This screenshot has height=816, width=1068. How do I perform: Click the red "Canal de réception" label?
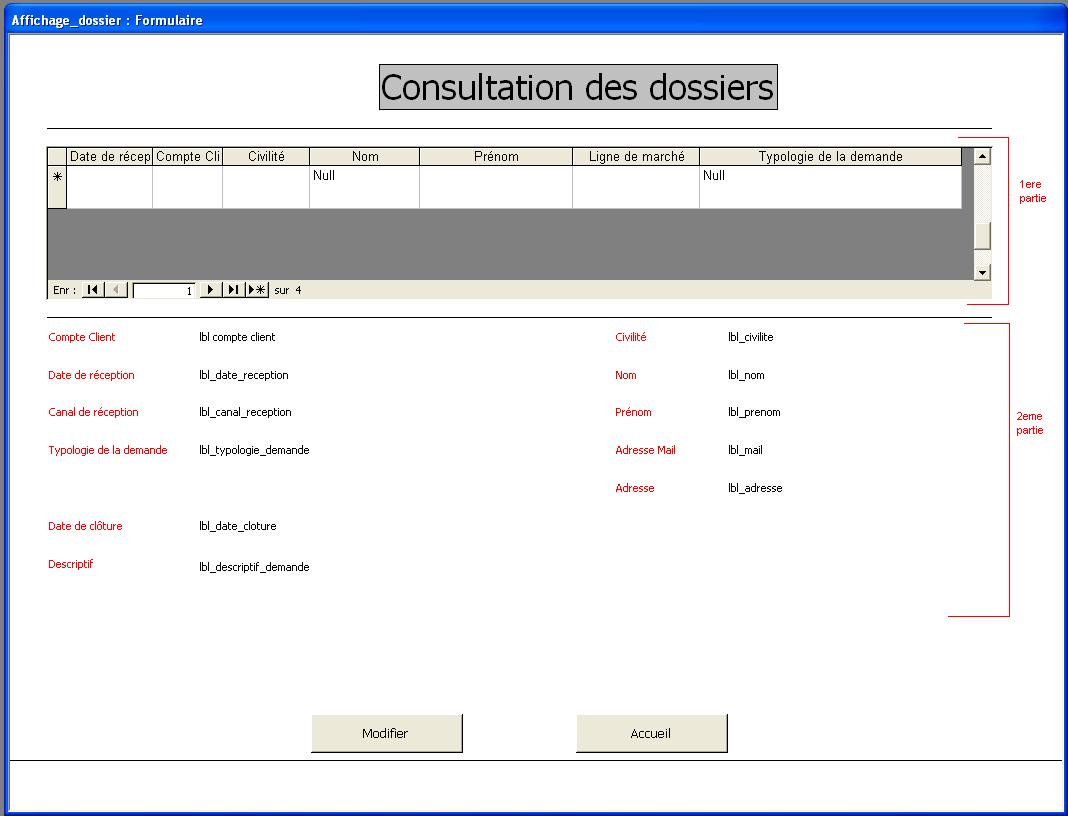click(x=93, y=412)
